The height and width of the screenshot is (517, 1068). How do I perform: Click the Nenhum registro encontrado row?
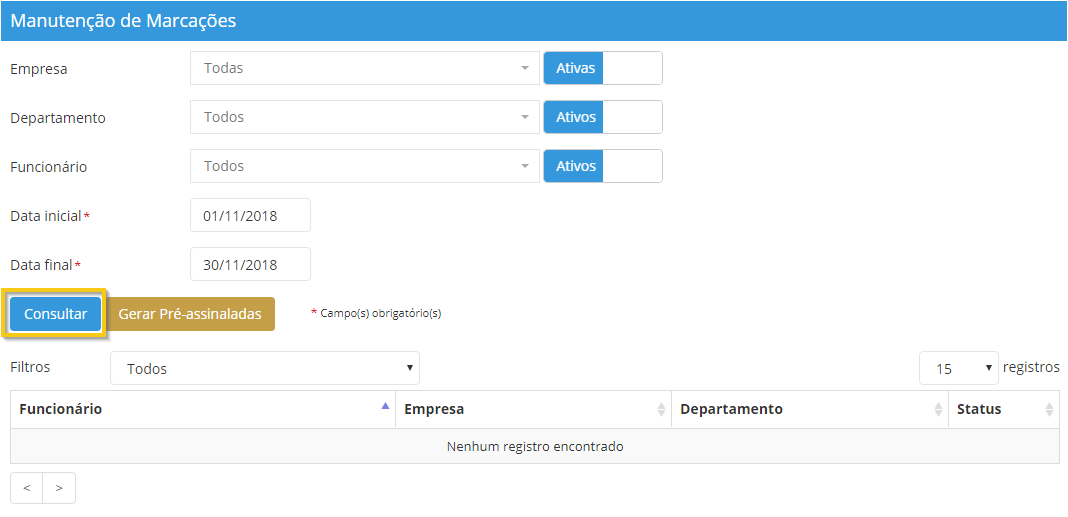coord(534,446)
